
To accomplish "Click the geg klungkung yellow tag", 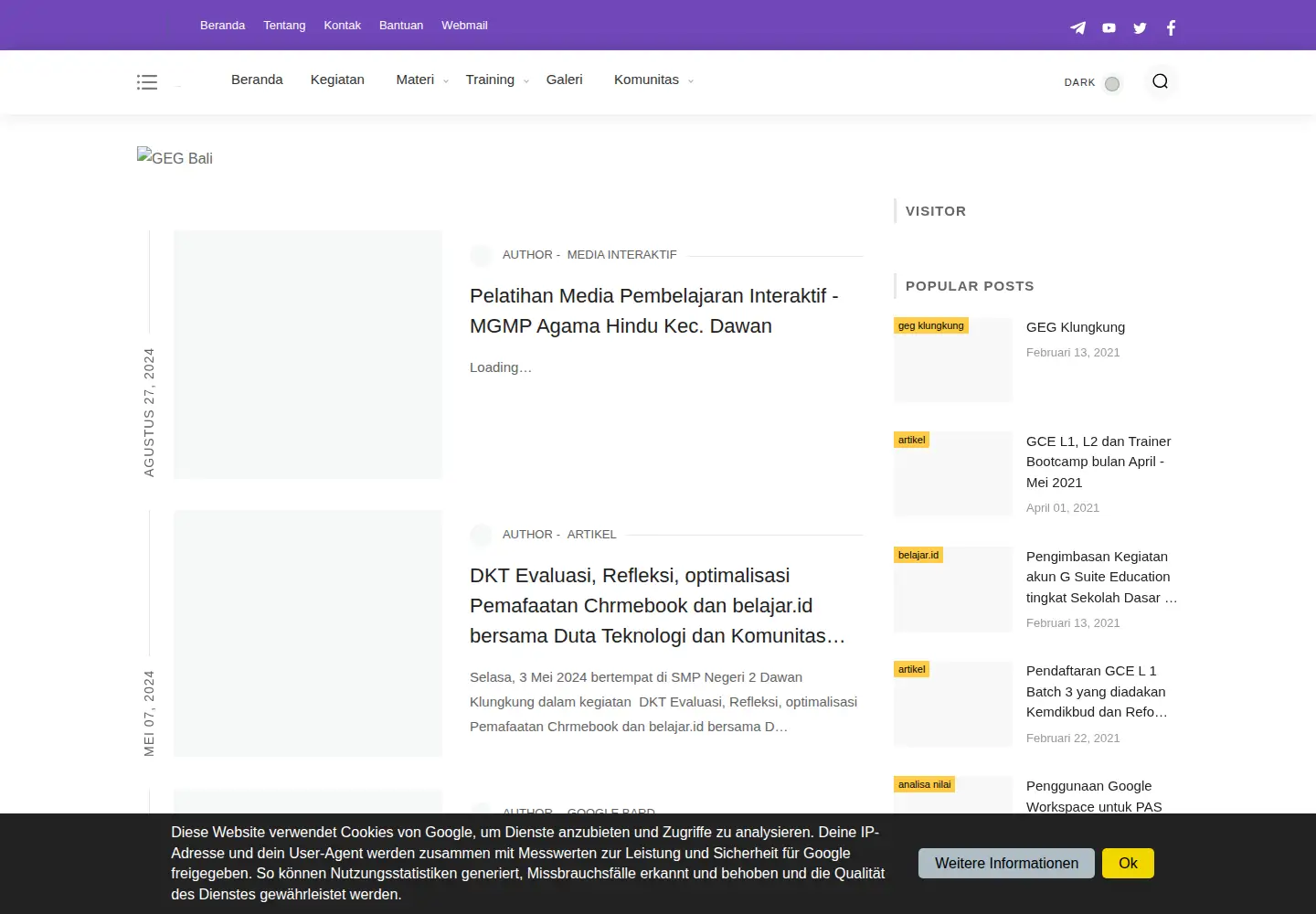I will (930, 325).
